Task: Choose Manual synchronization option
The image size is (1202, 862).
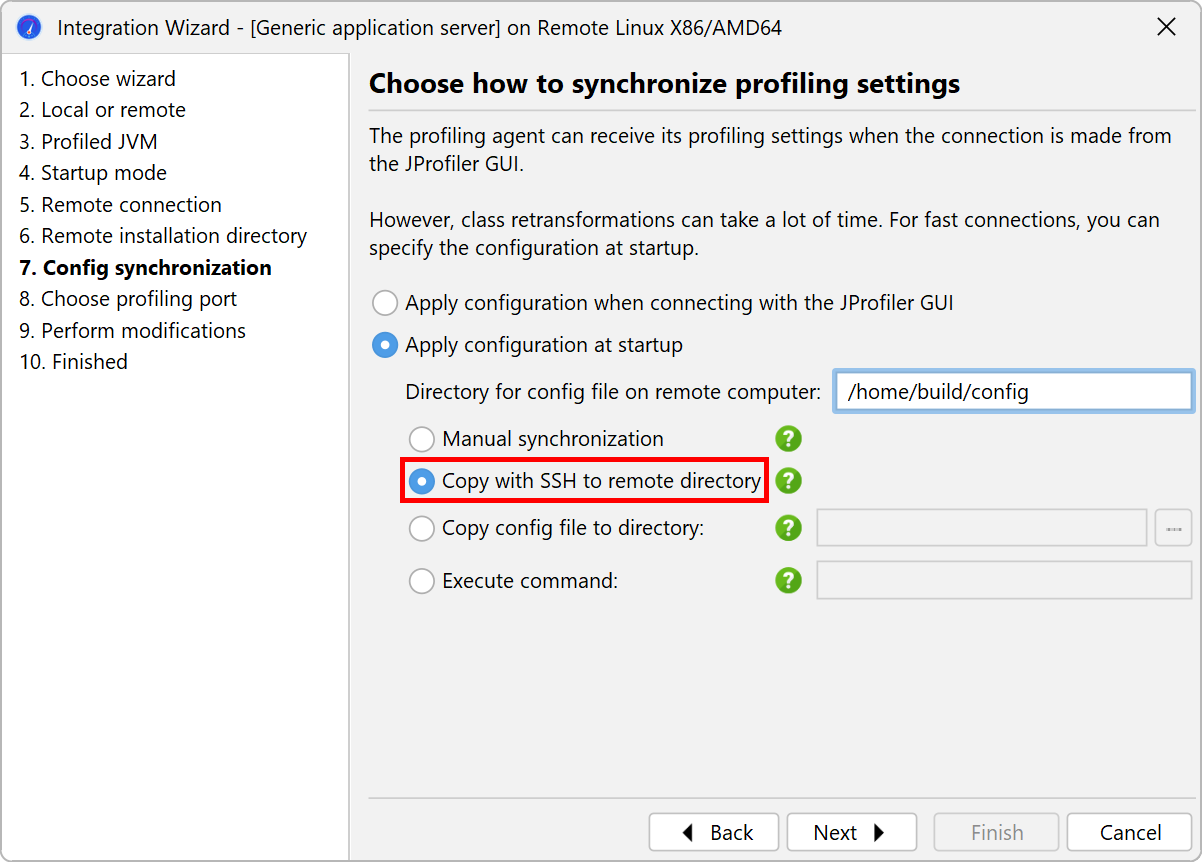Action: pos(422,439)
